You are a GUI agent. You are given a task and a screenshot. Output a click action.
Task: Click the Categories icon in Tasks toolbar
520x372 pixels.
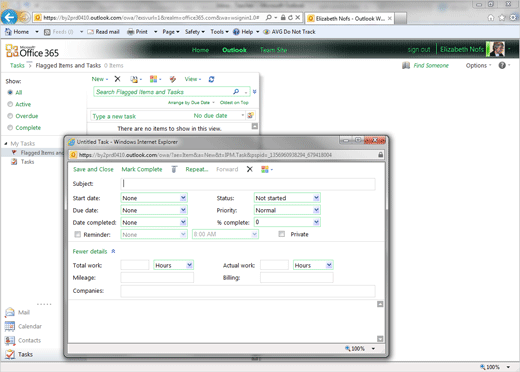point(153,79)
